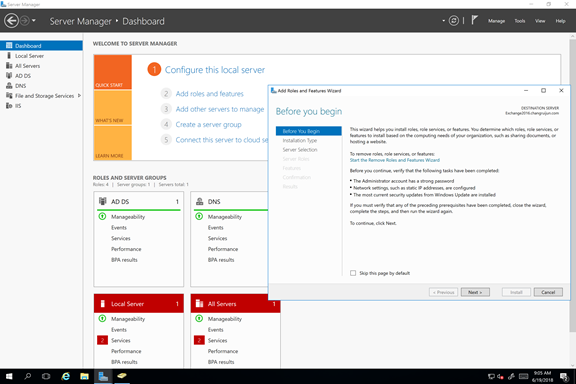Select Dashboard in the sidebar
The image size is (576, 384).
coord(41,46)
